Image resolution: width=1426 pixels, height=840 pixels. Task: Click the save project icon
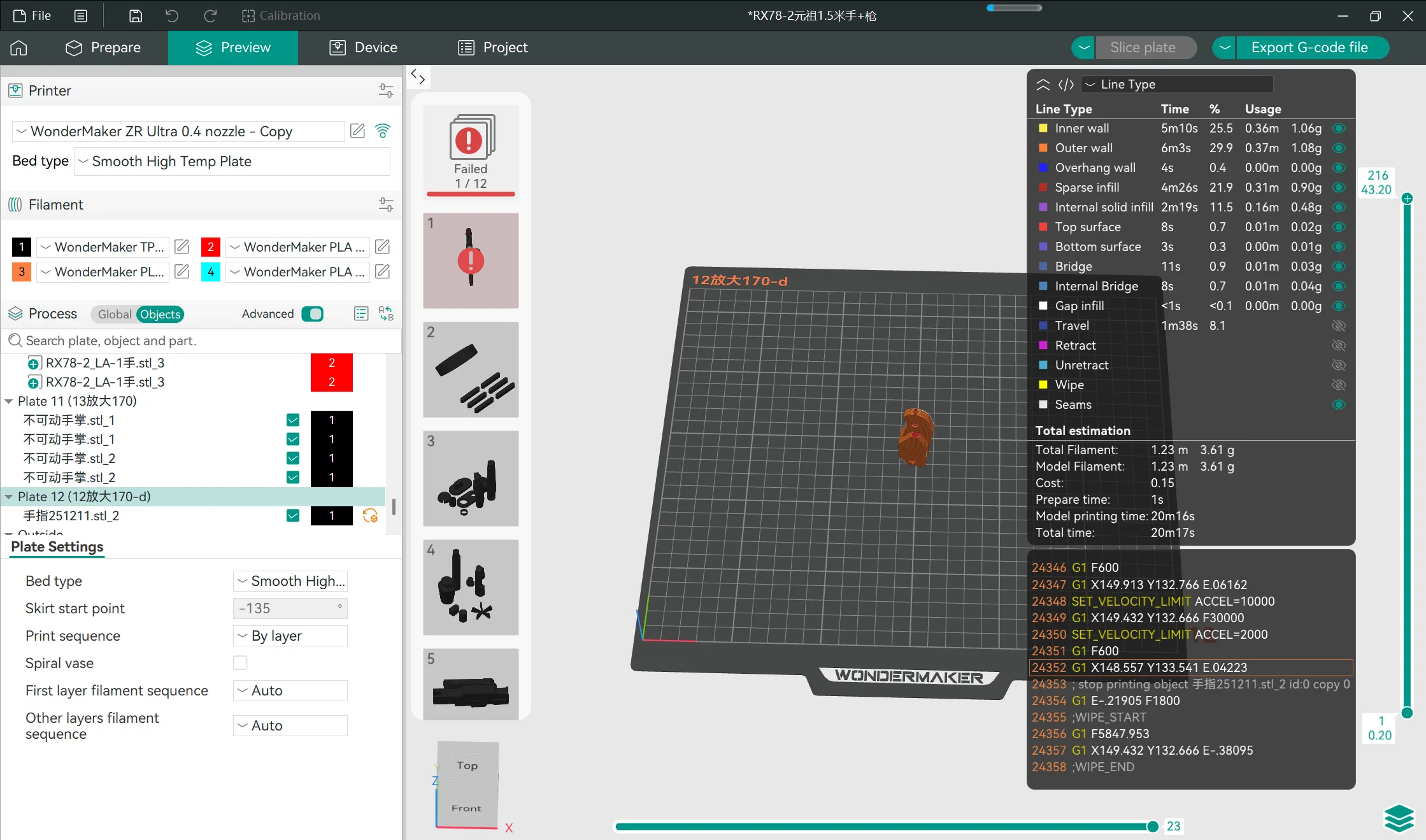[x=136, y=16]
